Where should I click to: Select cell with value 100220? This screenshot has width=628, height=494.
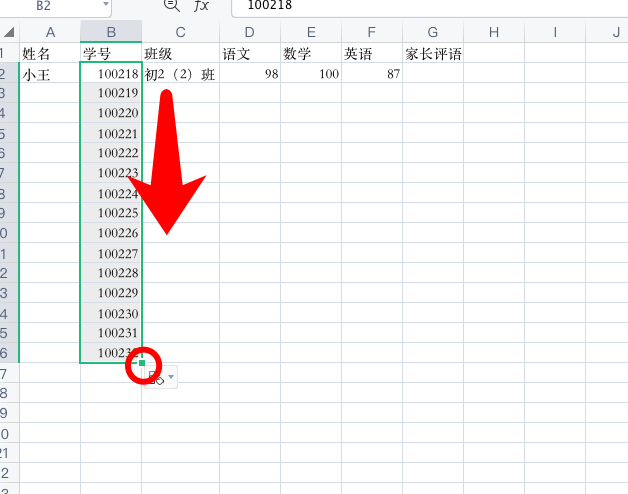(111, 113)
